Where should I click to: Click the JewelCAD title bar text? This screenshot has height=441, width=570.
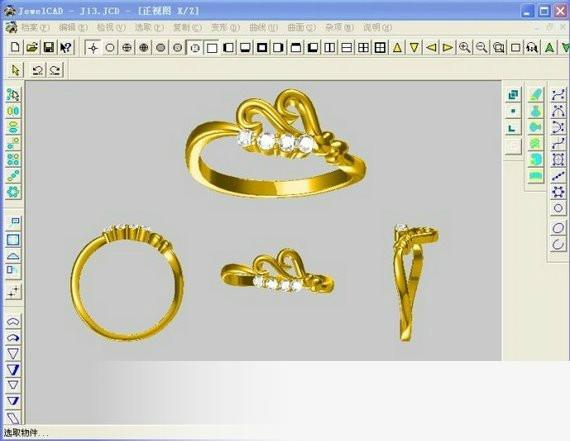coord(108,11)
